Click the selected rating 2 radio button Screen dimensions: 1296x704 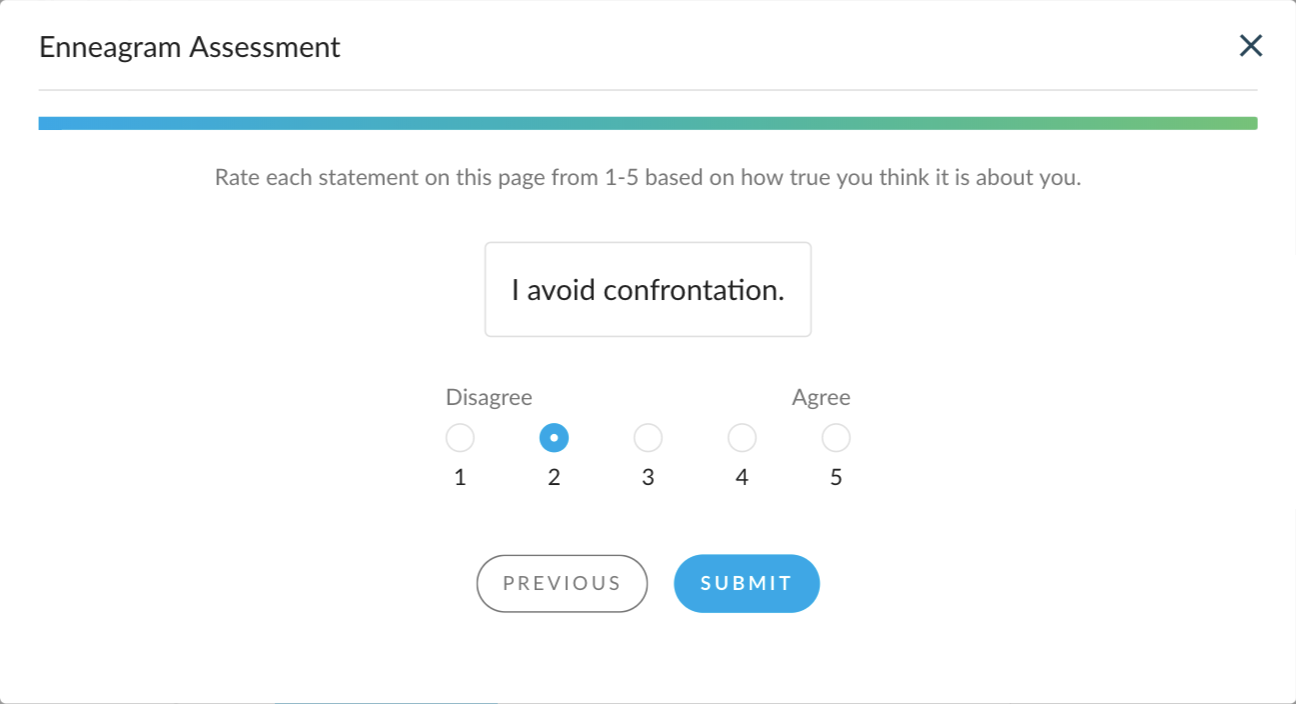pyautogui.click(x=554, y=438)
